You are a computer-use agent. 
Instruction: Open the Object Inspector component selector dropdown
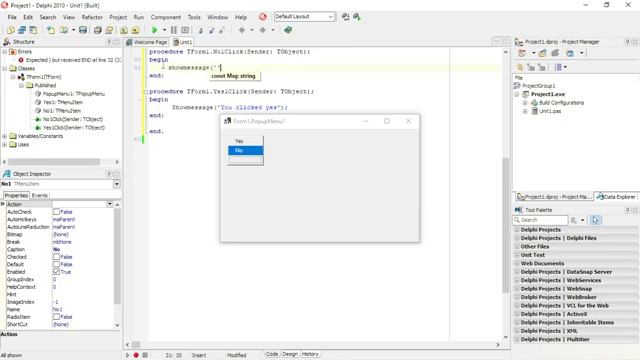coord(117,184)
